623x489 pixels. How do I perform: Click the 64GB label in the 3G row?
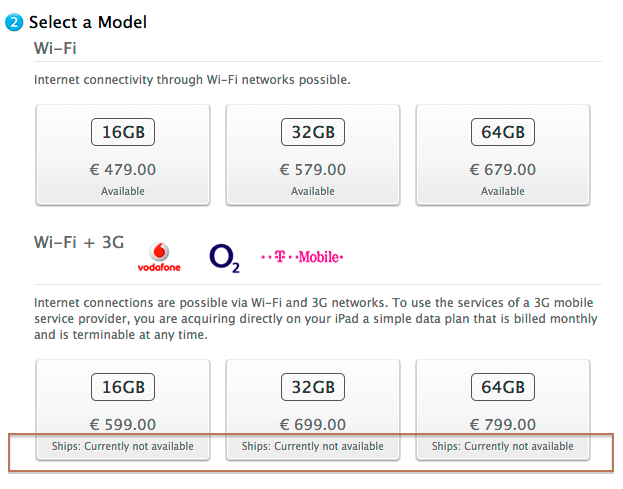[503, 387]
